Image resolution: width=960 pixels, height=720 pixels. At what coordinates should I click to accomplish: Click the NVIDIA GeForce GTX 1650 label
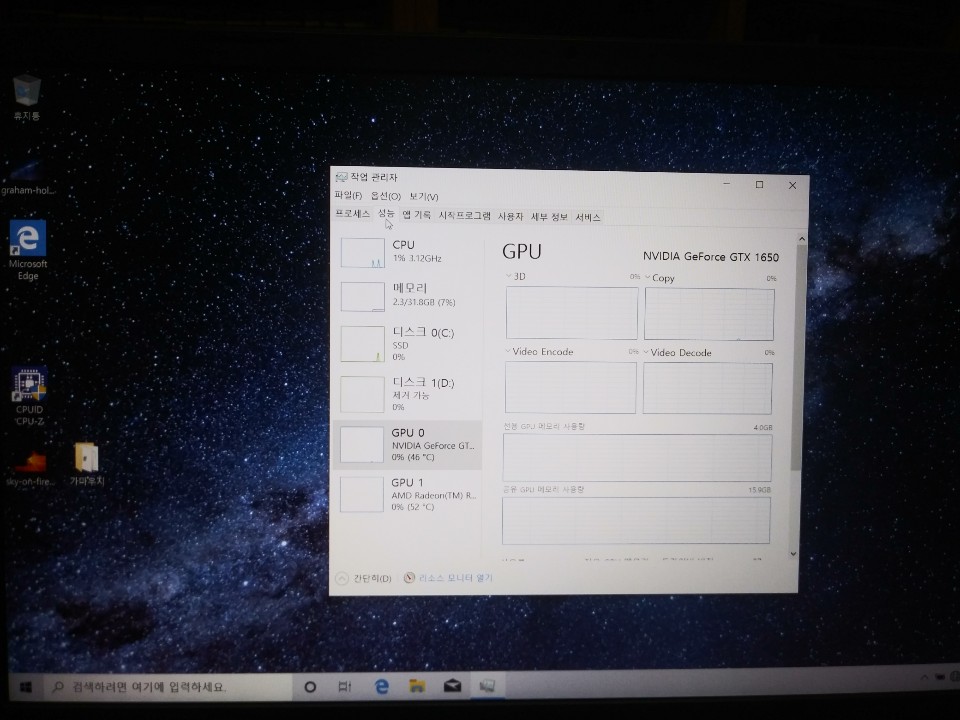[711, 257]
